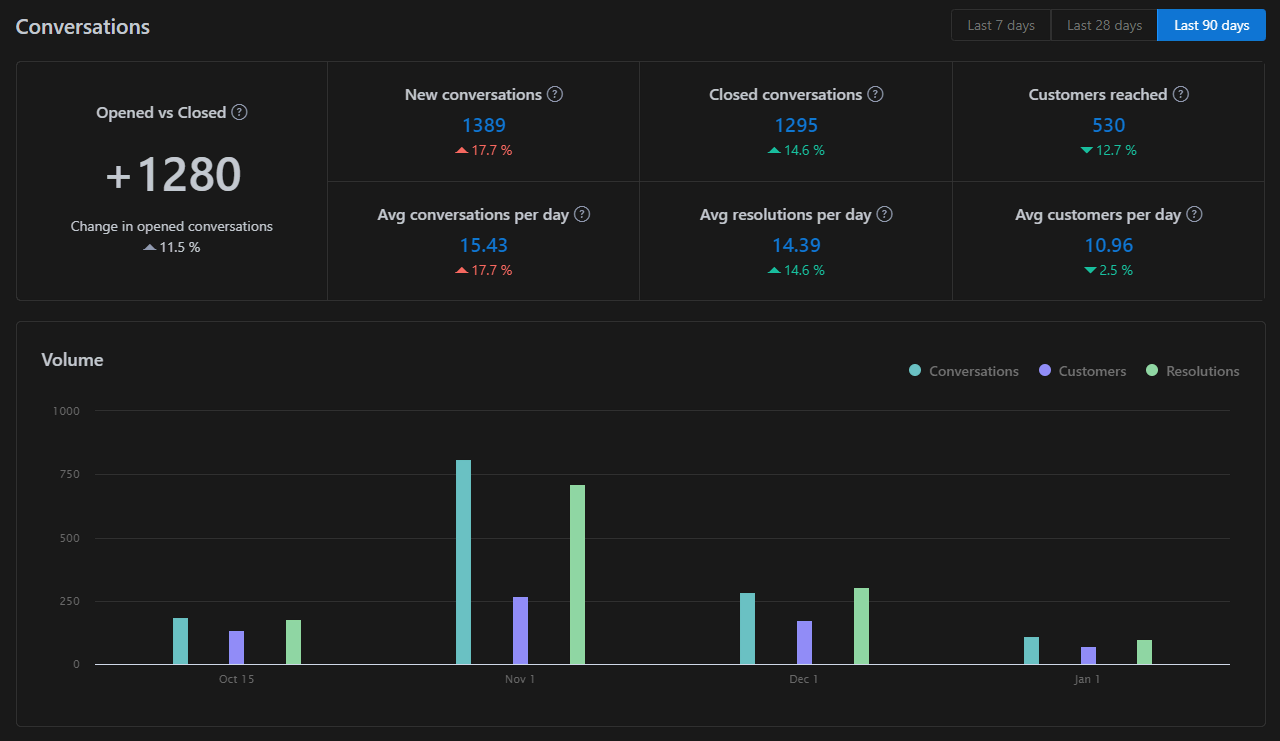Click the New conversations value 1389
This screenshot has width=1280, height=741.
484,125
